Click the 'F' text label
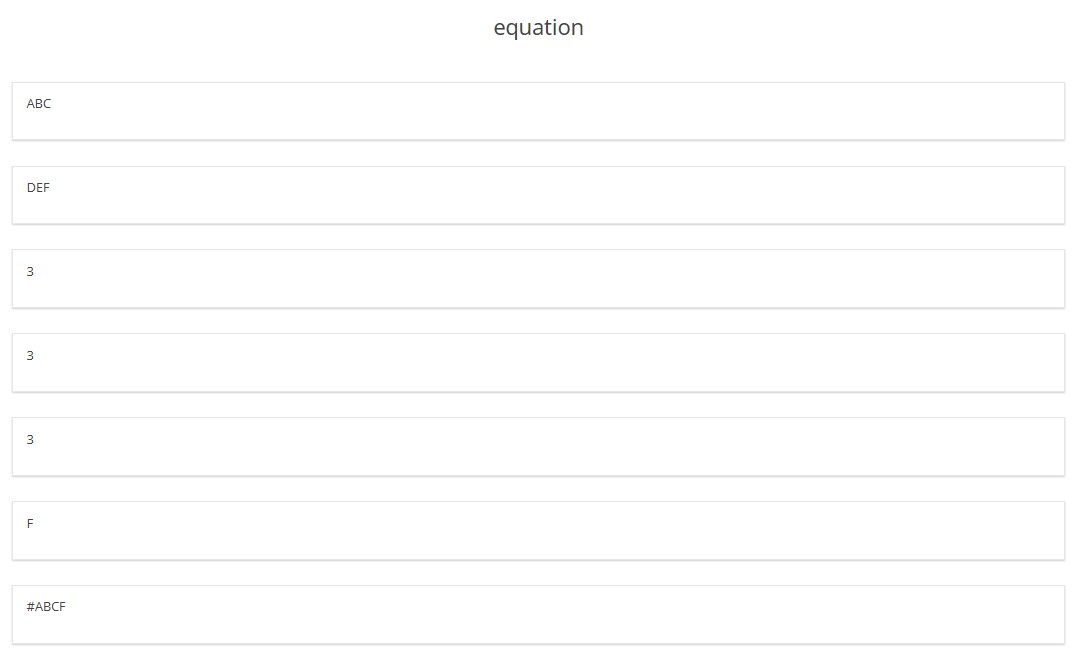1075x656 pixels. click(x=30, y=524)
